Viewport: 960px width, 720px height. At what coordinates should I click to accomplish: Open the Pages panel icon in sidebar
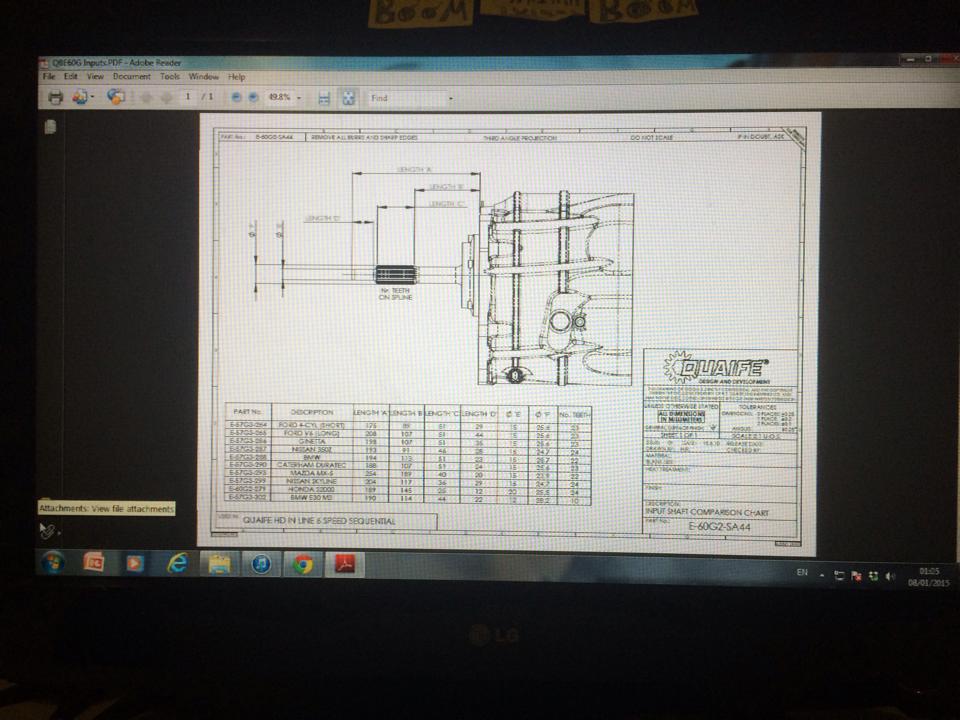pyautogui.click(x=51, y=126)
